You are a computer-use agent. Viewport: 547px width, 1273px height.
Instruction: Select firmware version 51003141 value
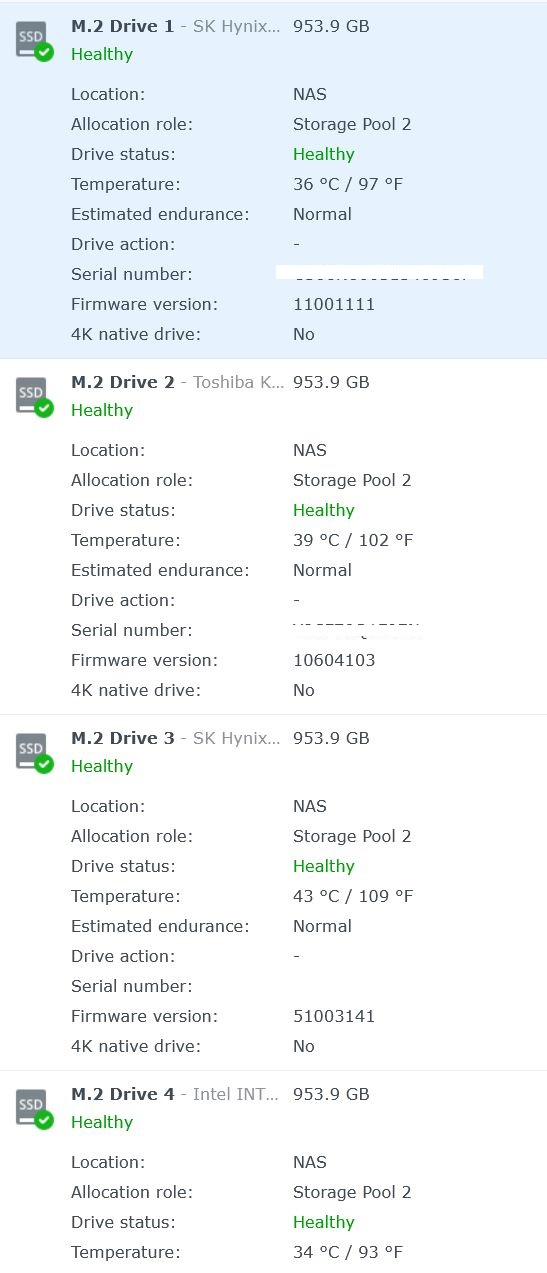coord(334,1016)
